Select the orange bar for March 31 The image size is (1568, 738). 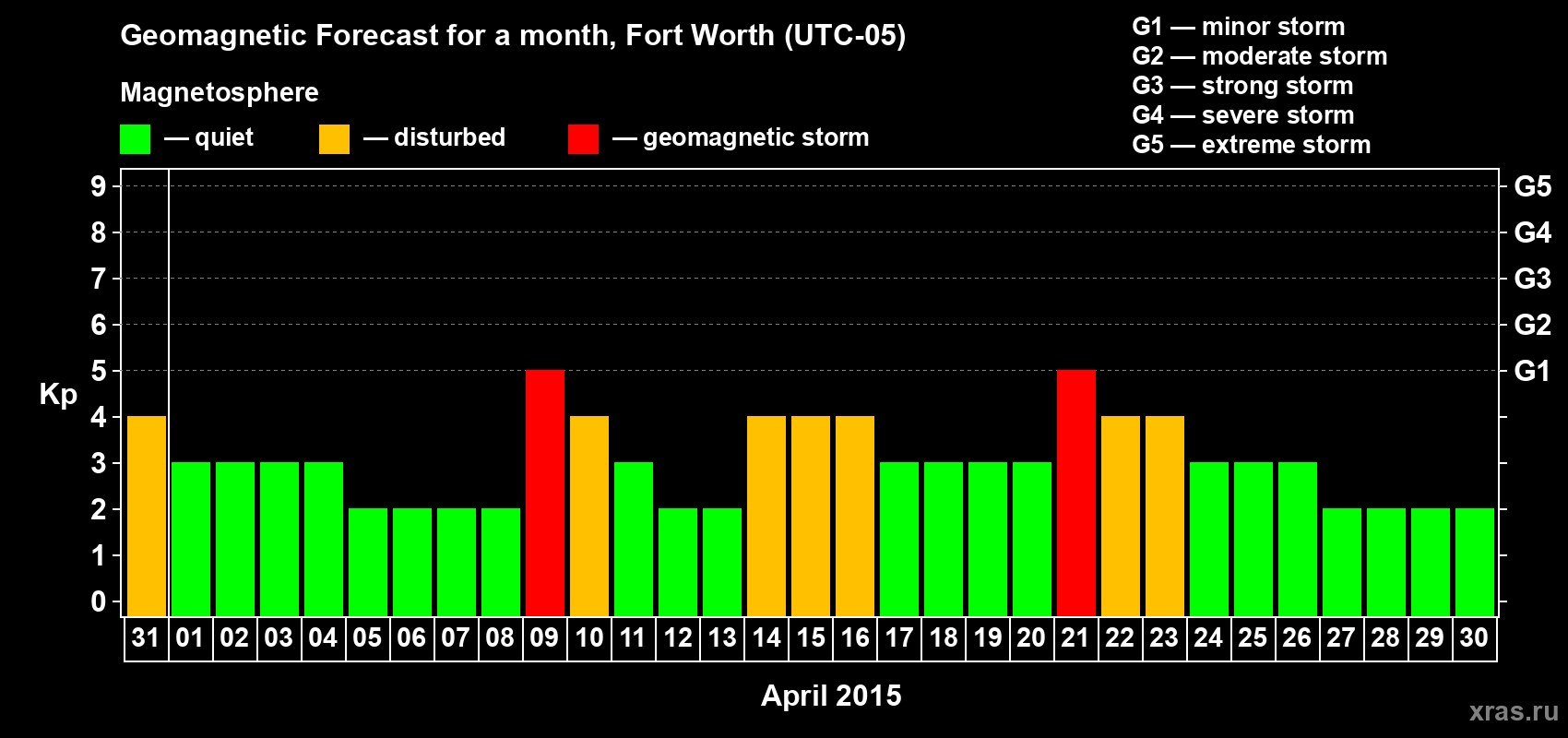pyautogui.click(x=147, y=516)
